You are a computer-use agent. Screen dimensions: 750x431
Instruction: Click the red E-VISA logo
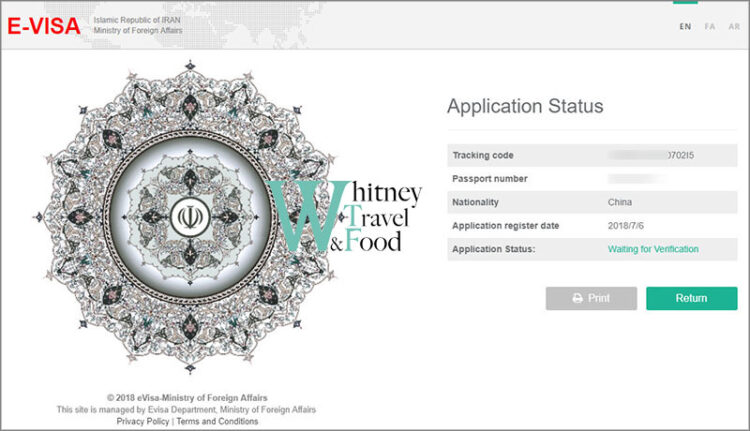coord(44,26)
